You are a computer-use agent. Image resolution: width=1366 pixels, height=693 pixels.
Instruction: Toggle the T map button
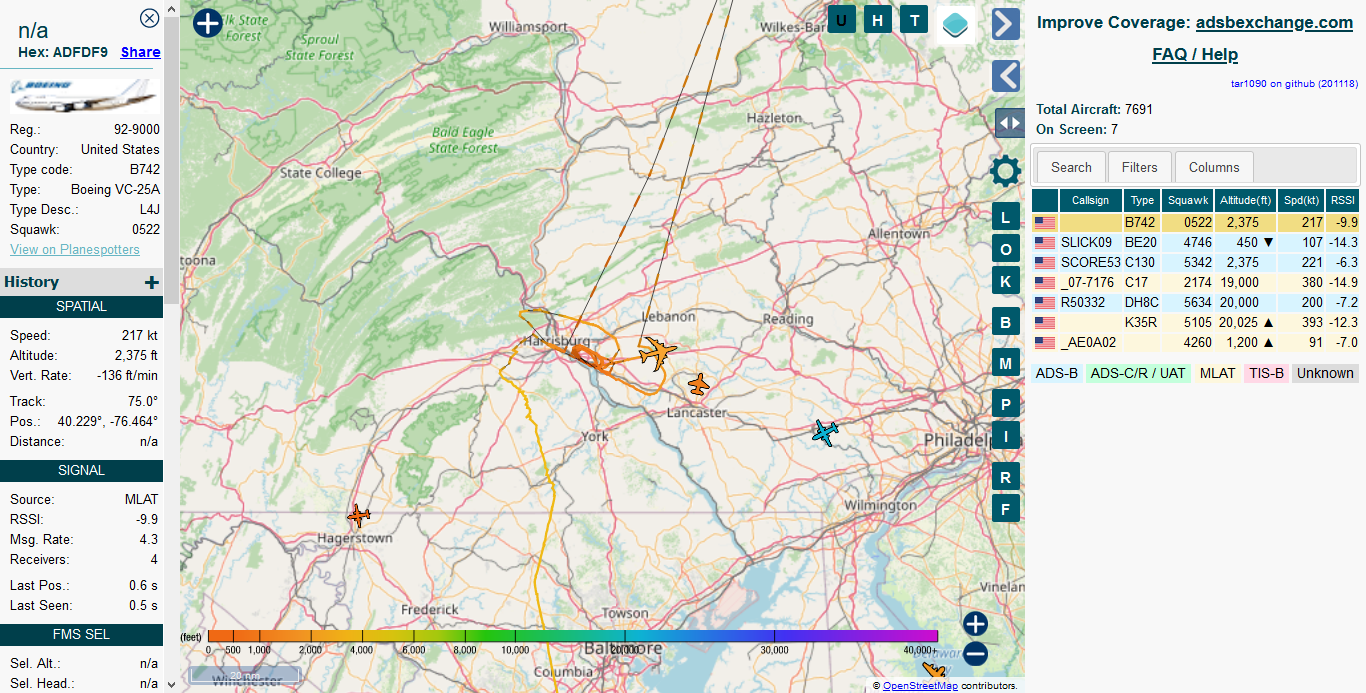click(x=914, y=20)
